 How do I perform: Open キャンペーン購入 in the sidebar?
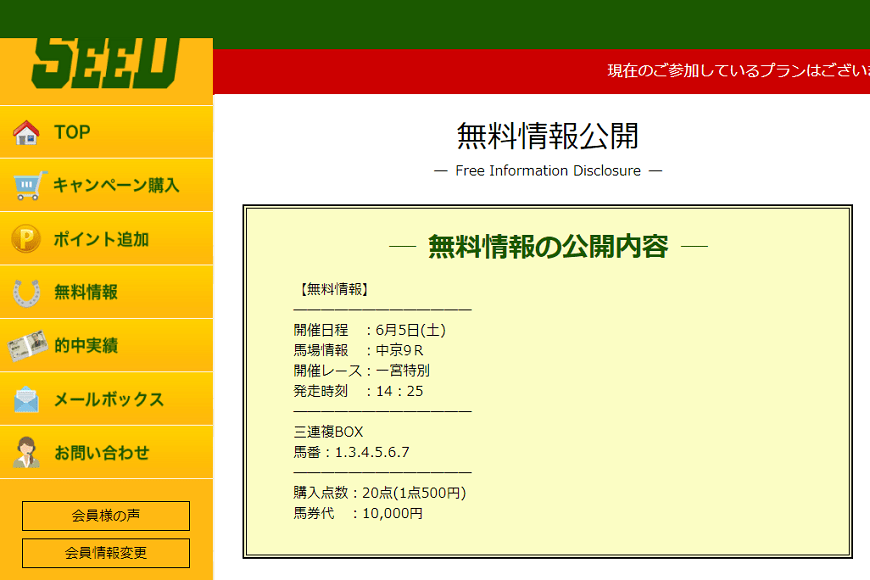tap(116, 185)
